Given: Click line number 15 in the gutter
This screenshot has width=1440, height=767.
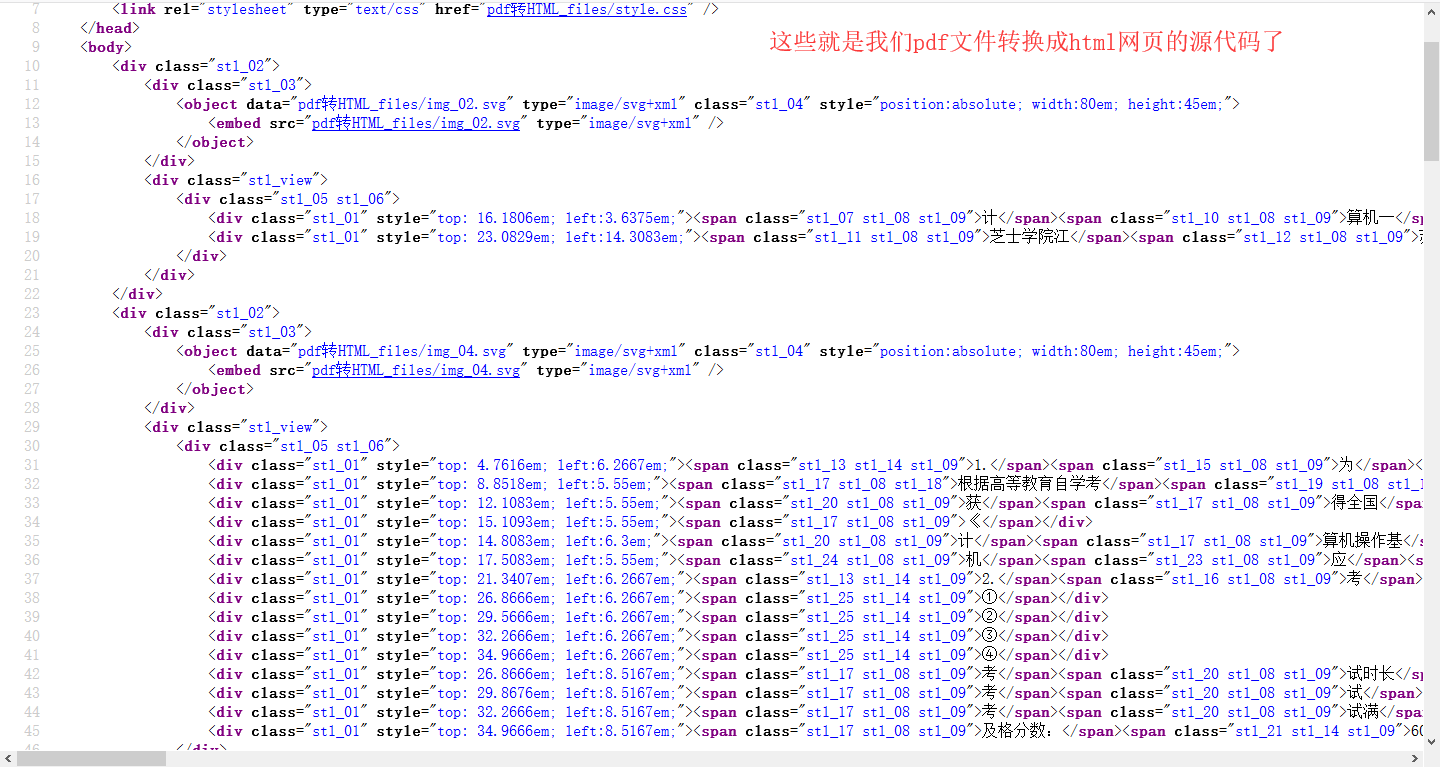Looking at the screenshot, I should pyautogui.click(x=31, y=161).
